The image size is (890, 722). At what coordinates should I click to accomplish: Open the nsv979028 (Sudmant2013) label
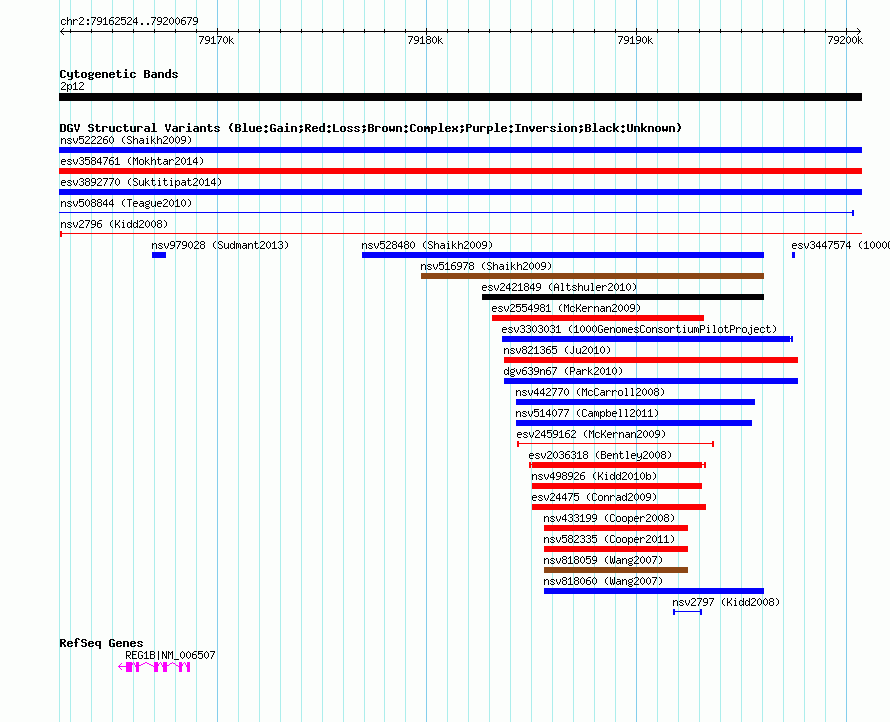point(220,245)
